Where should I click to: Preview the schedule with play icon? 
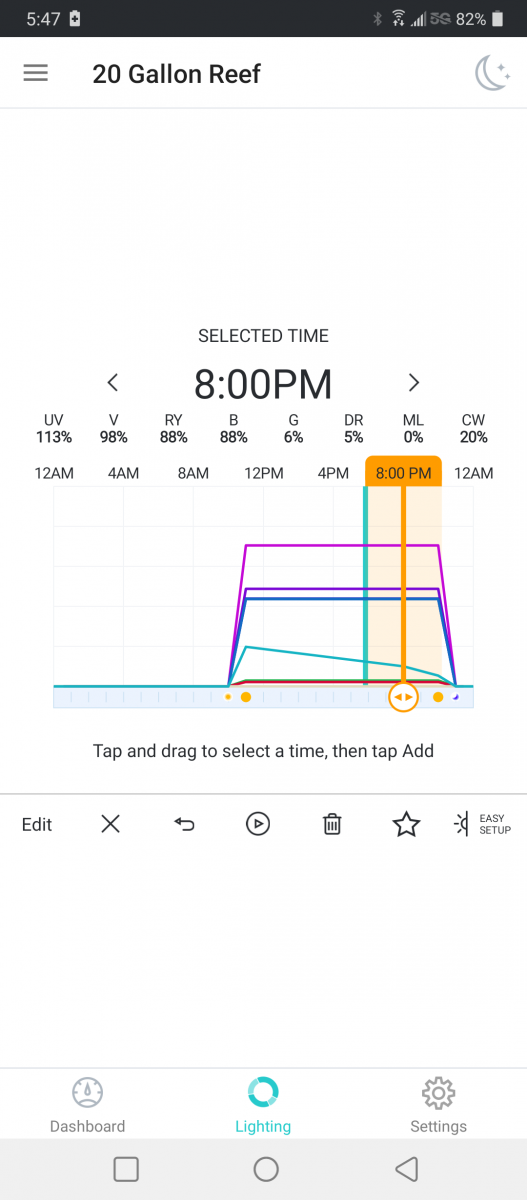tap(258, 824)
